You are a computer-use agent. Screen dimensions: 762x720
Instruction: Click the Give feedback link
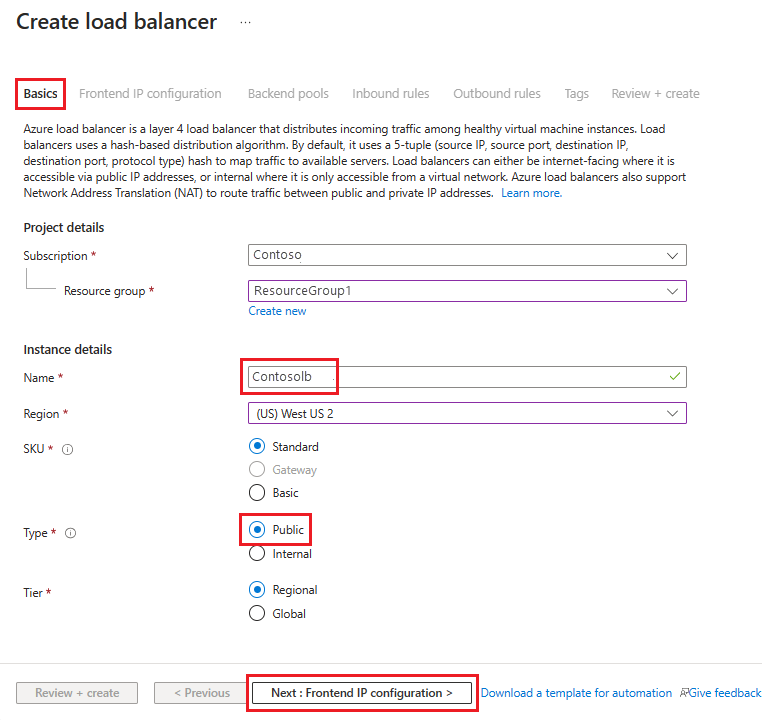click(725, 693)
